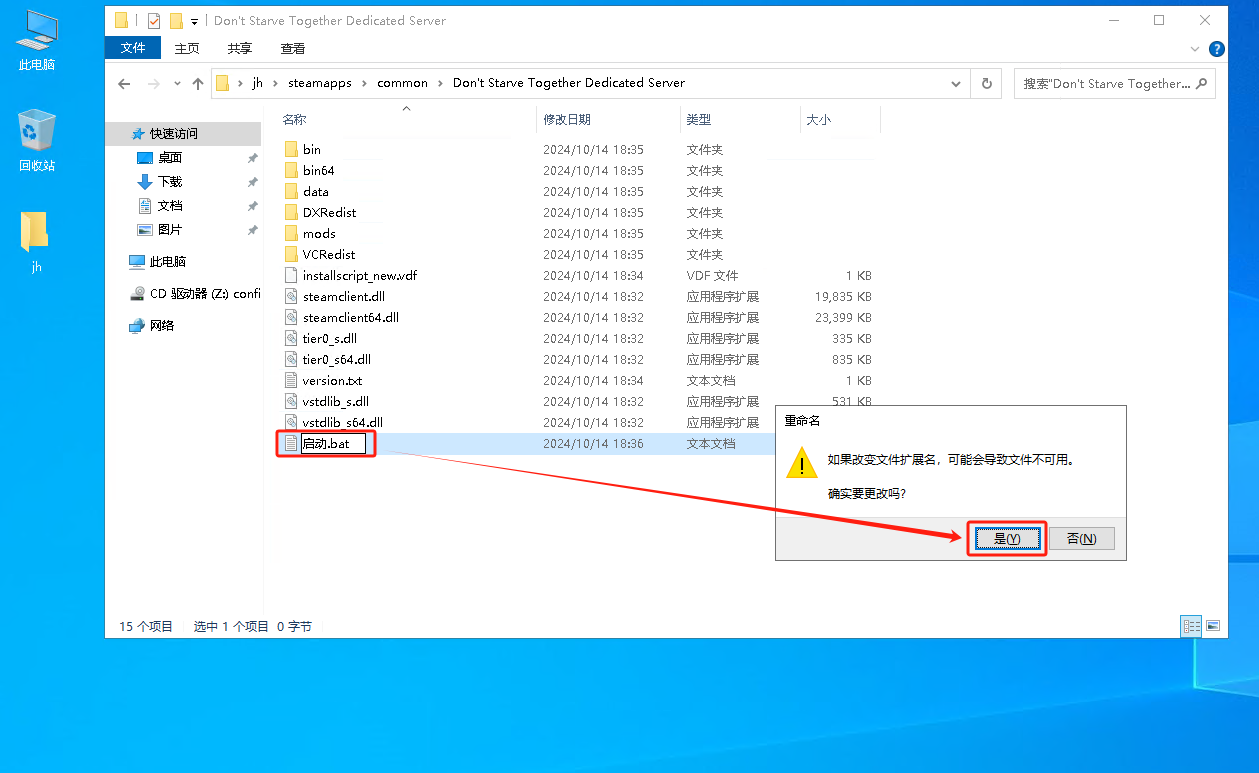Viewport: 1259px width, 773px height.
Task: Click the steamapps breadcrumb segment
Action: (x=320, y=83)
